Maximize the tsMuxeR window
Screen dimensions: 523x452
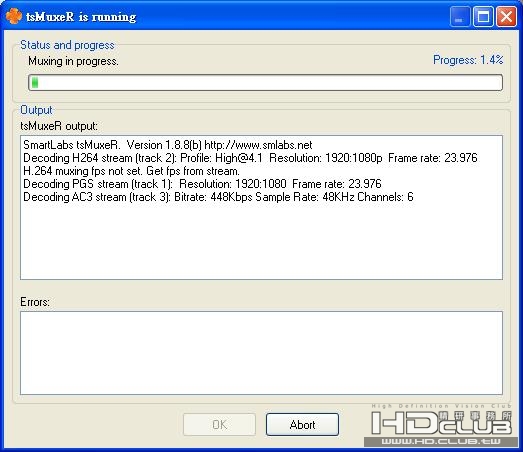(x=483, y=16)
